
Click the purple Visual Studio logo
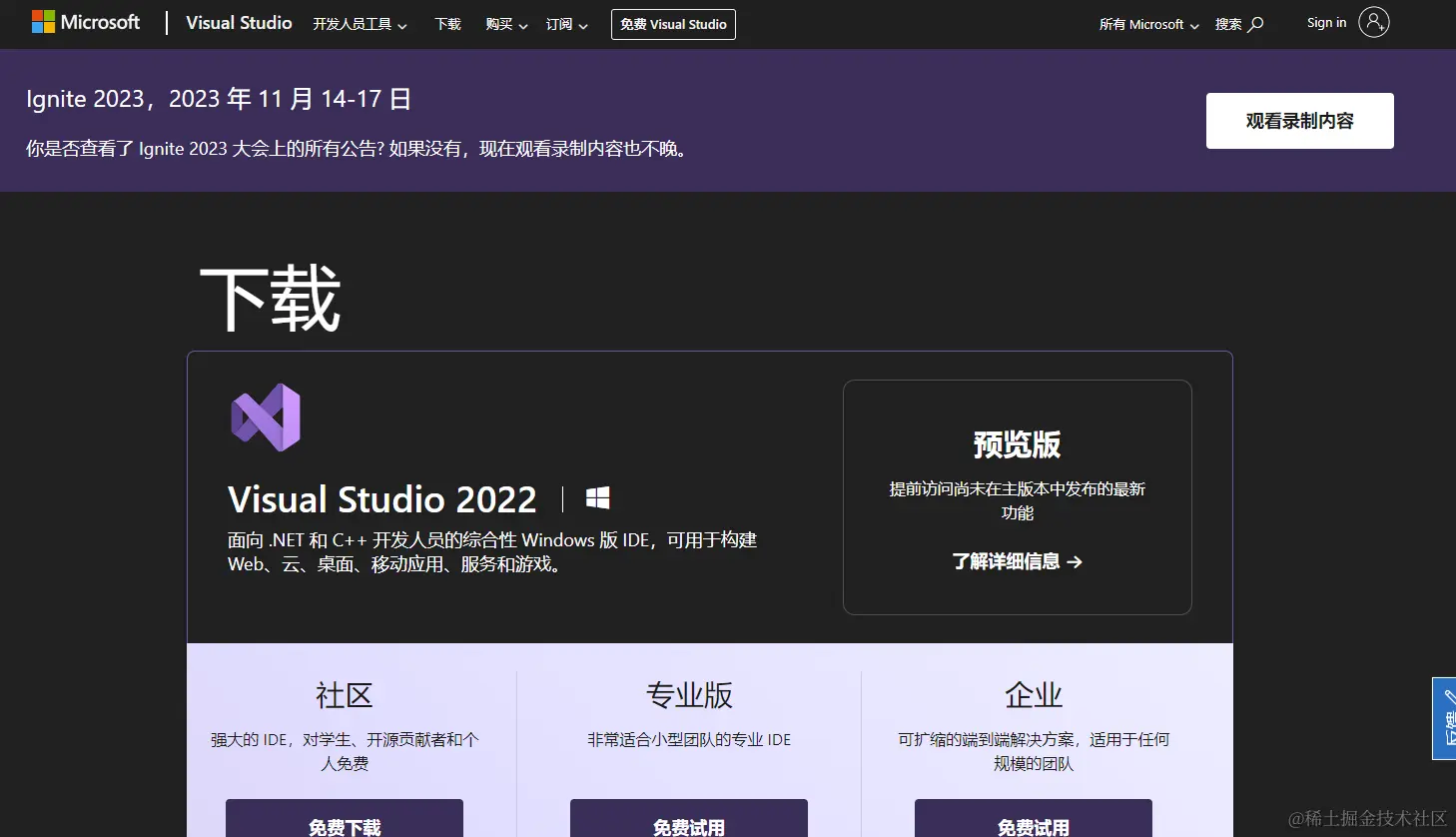click(x=266, y=417)
